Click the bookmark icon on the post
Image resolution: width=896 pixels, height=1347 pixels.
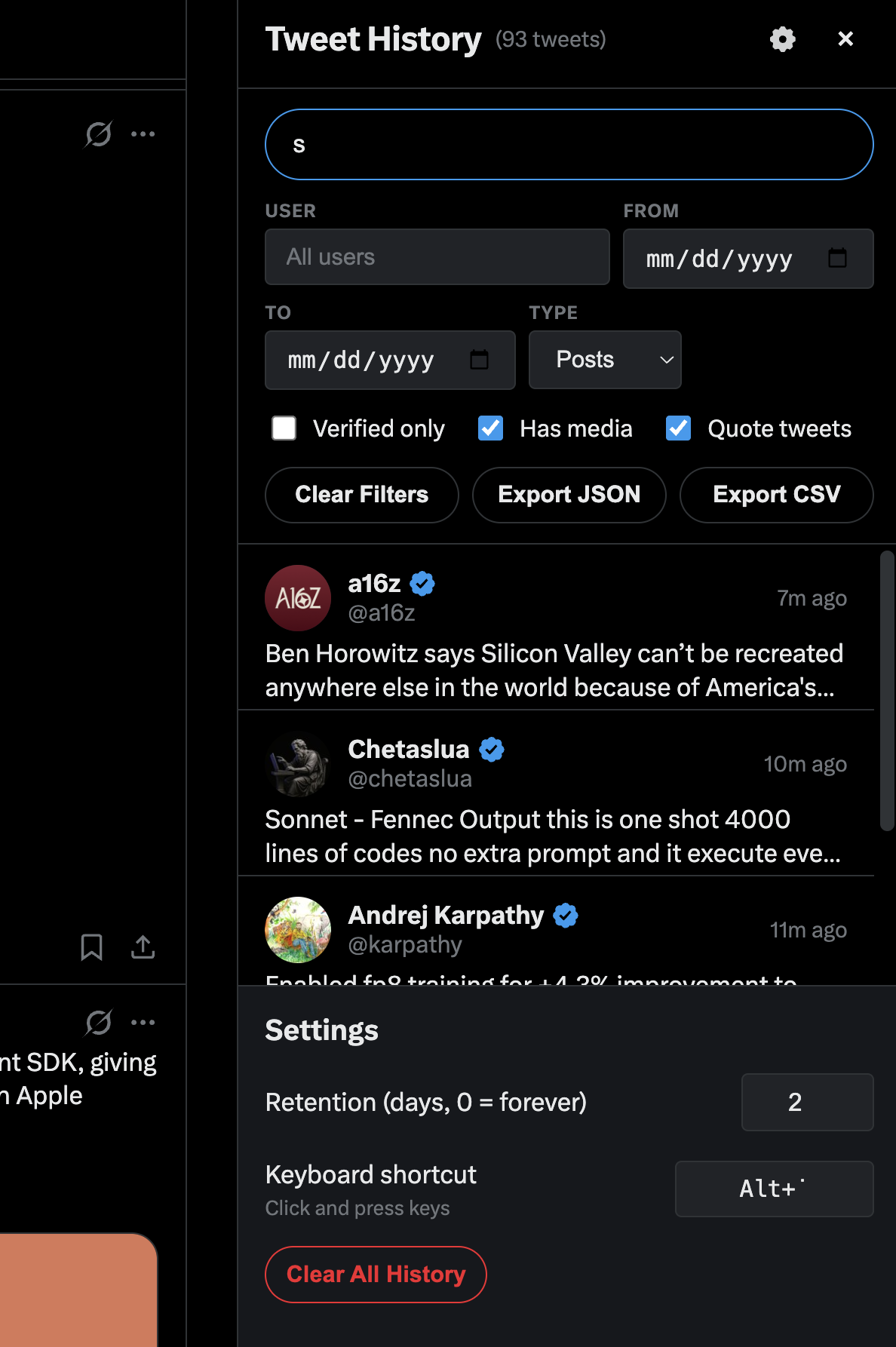click(x=92, y=947)
